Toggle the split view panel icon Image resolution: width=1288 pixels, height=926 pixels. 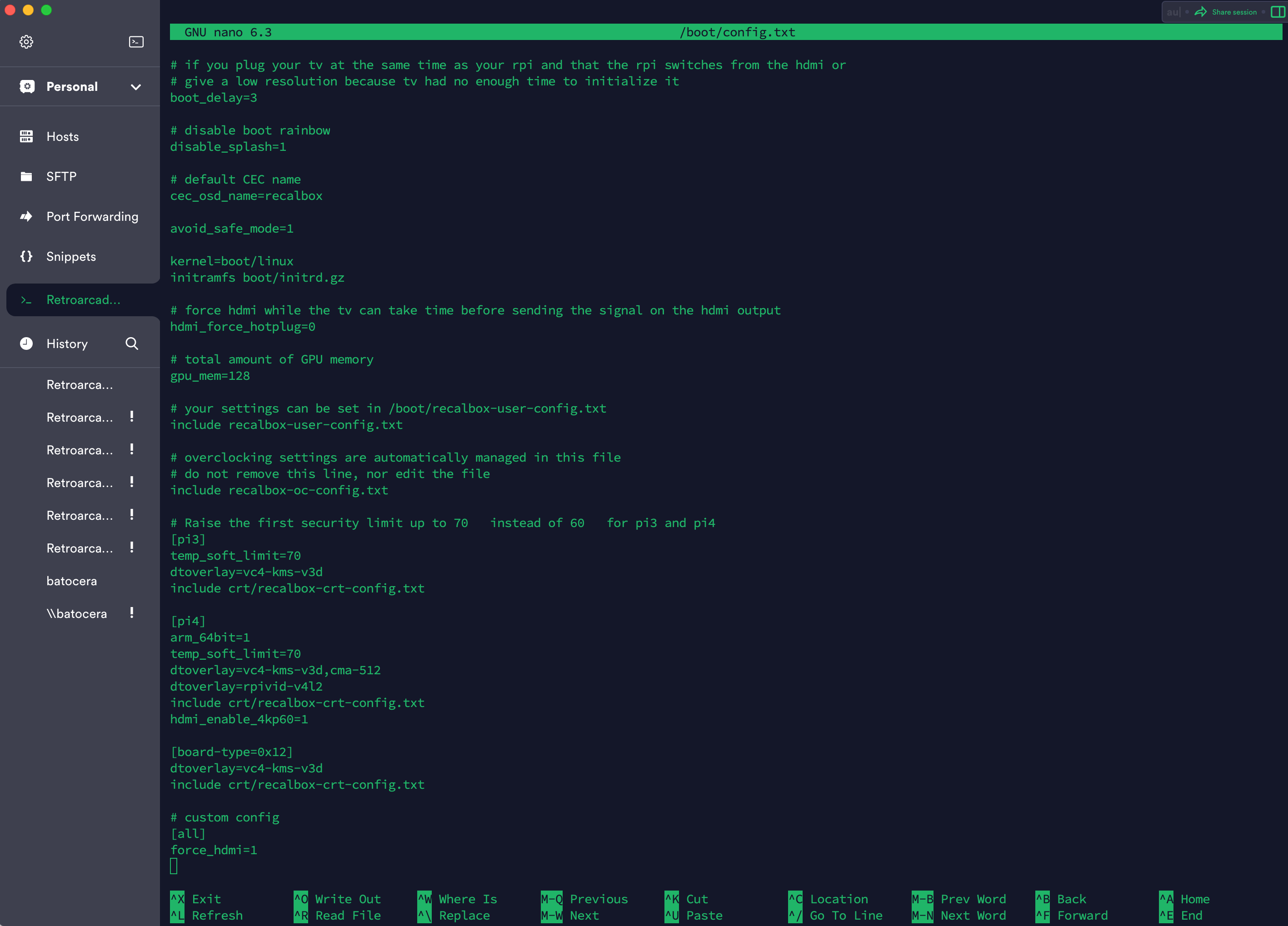(x=1277, y=12)
